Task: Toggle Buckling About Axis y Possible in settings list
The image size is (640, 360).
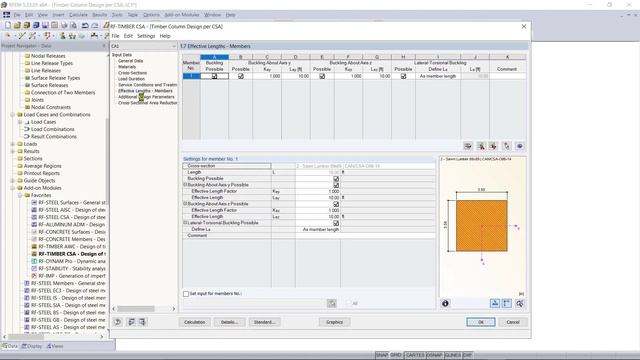Action: coord(336,185)
